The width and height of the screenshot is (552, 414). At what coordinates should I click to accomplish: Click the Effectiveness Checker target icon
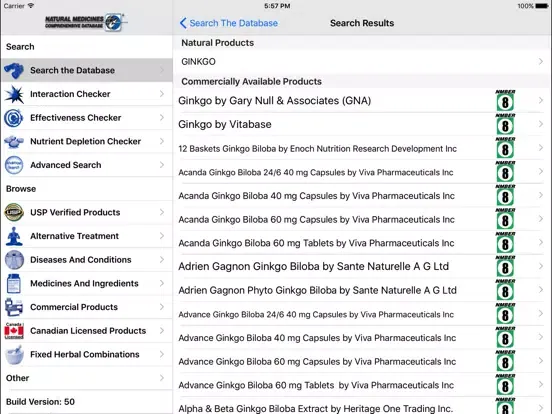point(14,118)
